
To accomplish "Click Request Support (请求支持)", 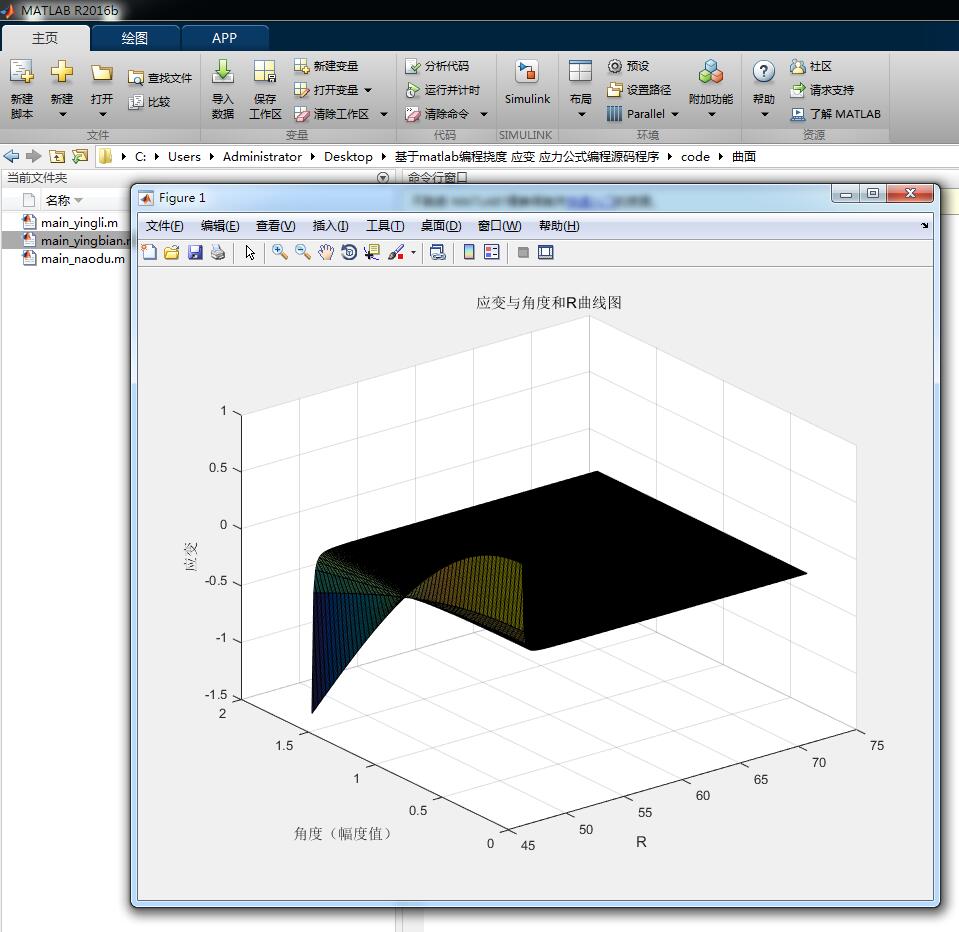I will coord(821,90).
